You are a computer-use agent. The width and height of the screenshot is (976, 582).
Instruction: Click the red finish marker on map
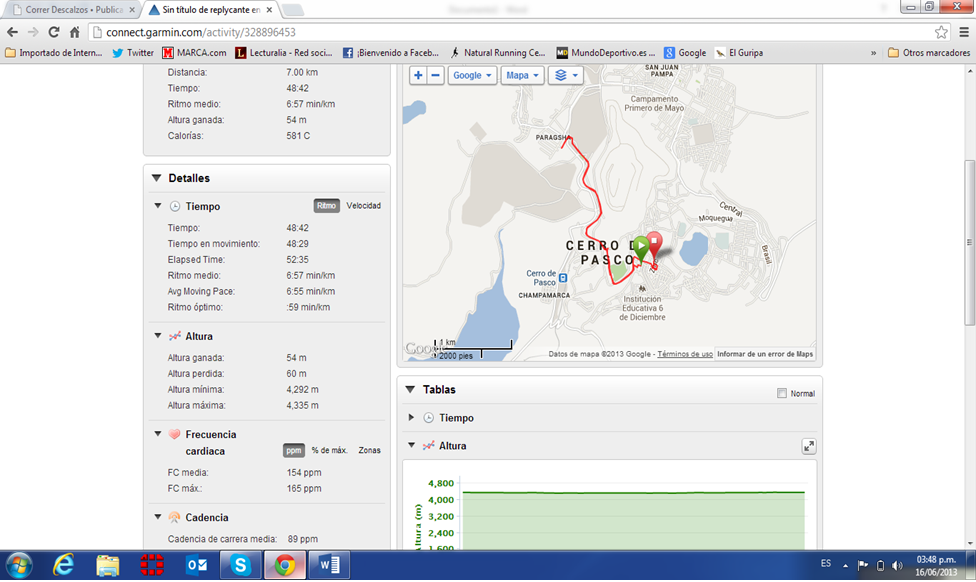tap(654, 244)
